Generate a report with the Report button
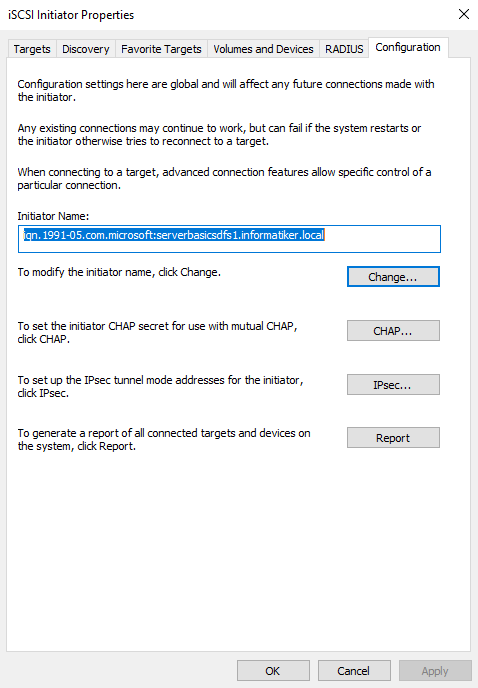The image size is (478, 688). pyautogui.click(x=393, y=438)
